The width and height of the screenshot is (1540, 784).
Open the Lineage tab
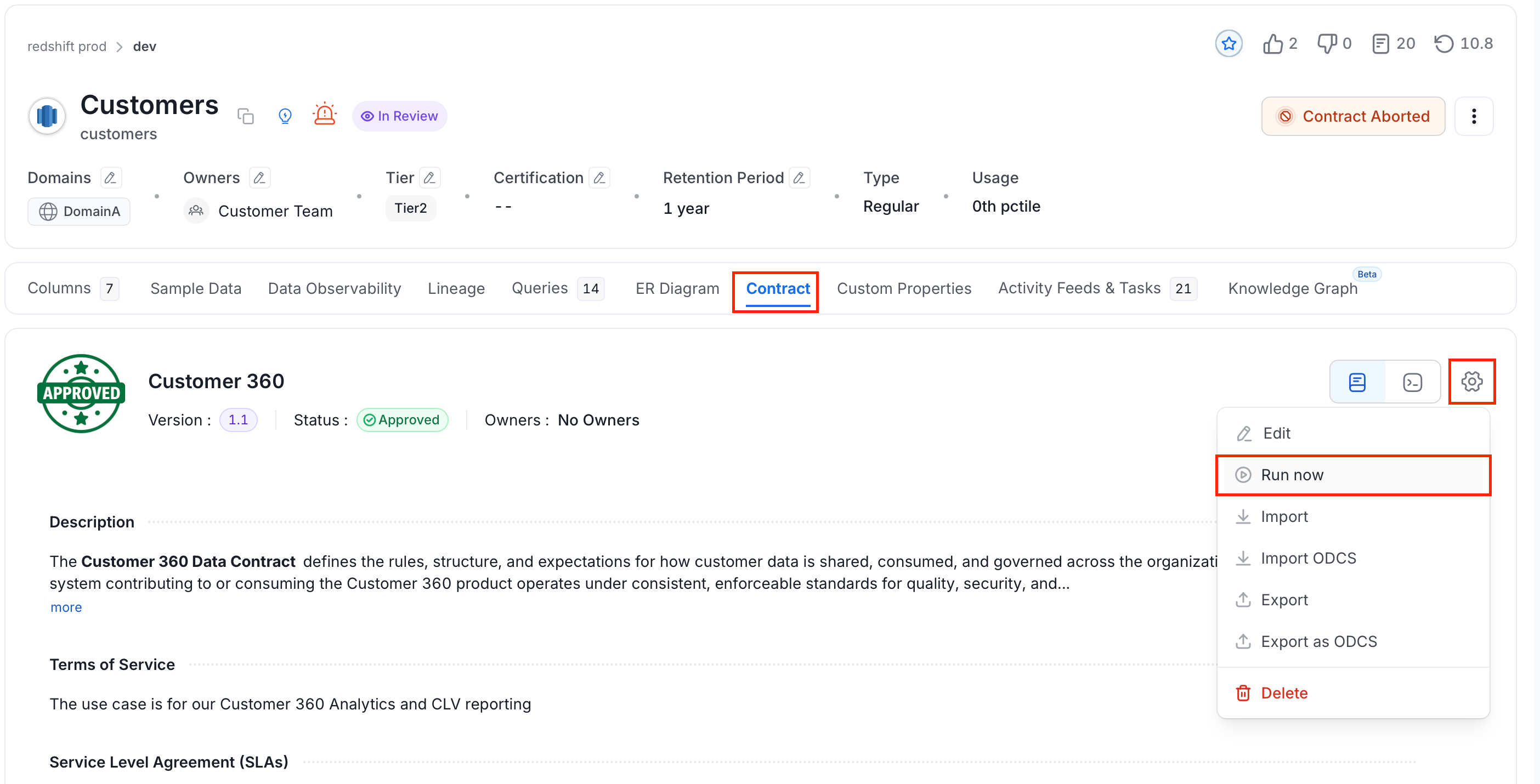(x=456, y=288)
